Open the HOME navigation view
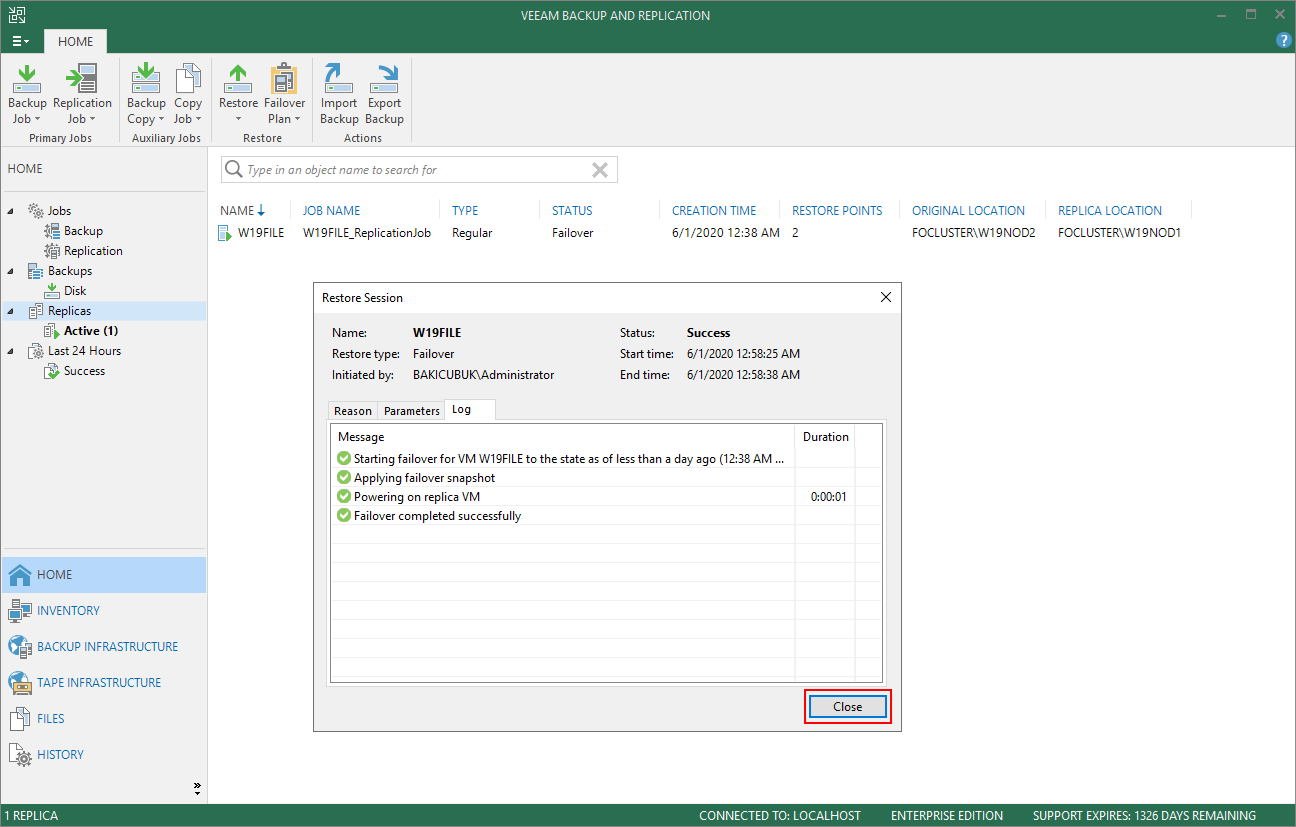 point(104,575)
